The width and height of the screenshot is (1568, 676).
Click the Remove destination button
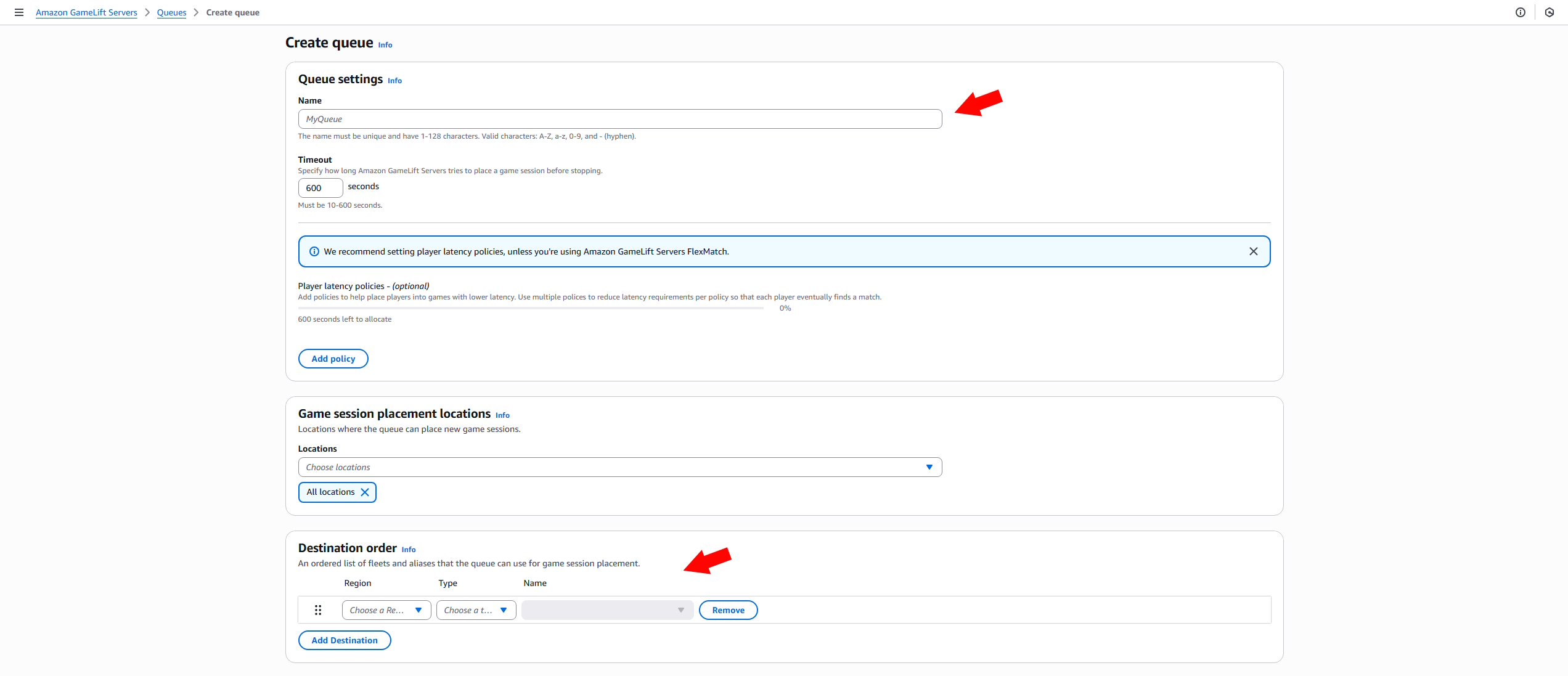pyautogui.click(x=728, y=610)
